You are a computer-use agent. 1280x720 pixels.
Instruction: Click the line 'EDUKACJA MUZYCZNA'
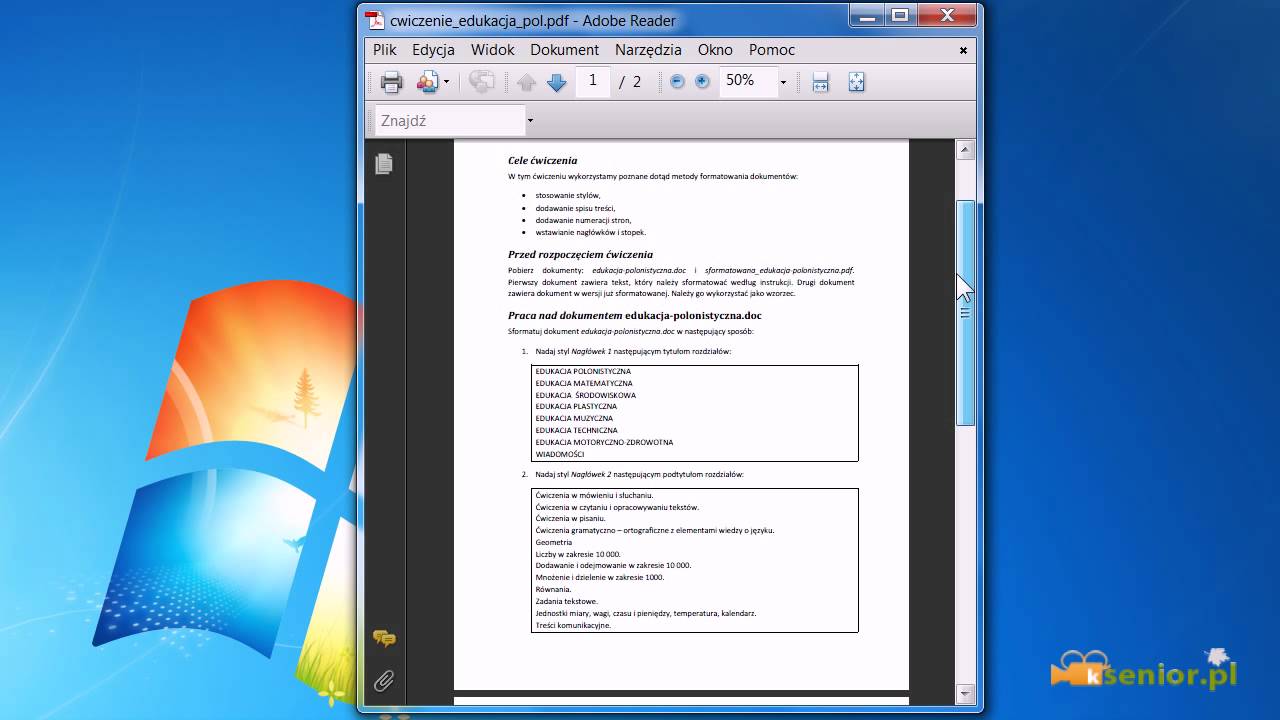pos(574,418)
